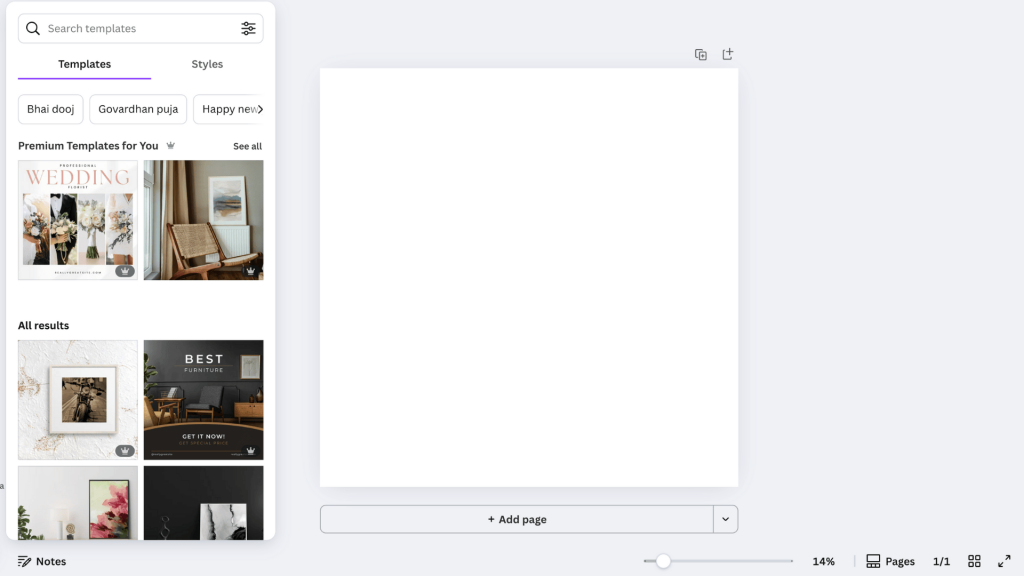The image size is (1024, 576).
Task: Open the grid view icon
Action: (975, 561)
